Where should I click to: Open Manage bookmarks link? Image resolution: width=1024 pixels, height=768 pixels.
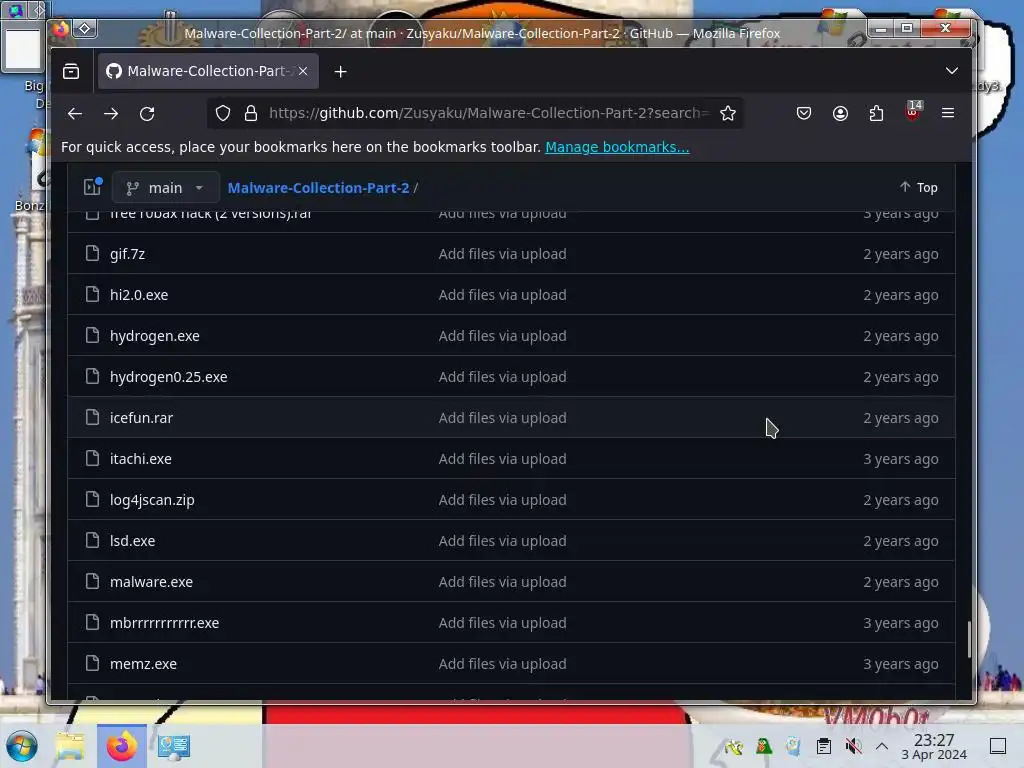pyautogui.click(x=617, y=147)
